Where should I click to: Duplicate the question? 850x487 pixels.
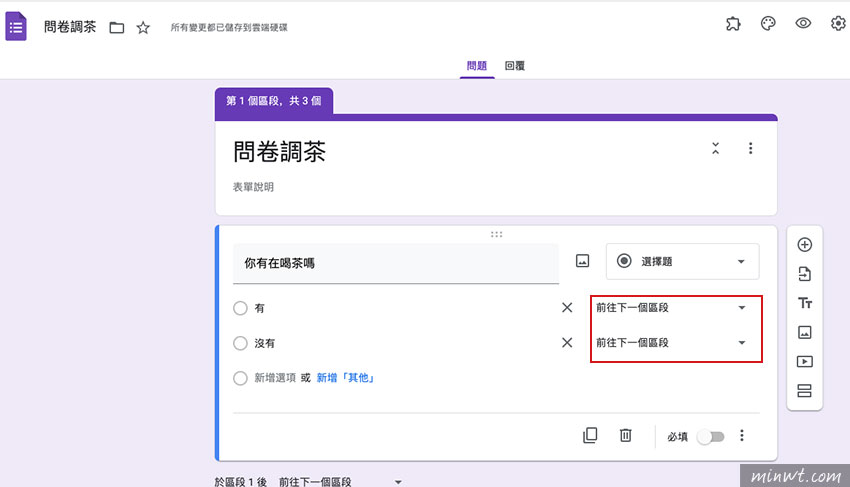click(x=590, y=435)
